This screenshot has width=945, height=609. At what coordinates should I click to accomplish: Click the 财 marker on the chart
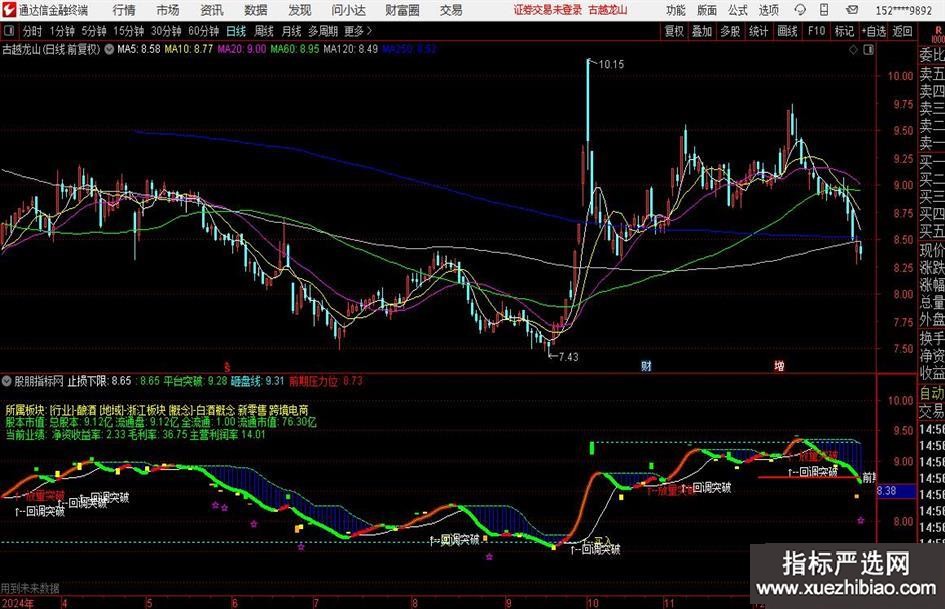point(646,365)
